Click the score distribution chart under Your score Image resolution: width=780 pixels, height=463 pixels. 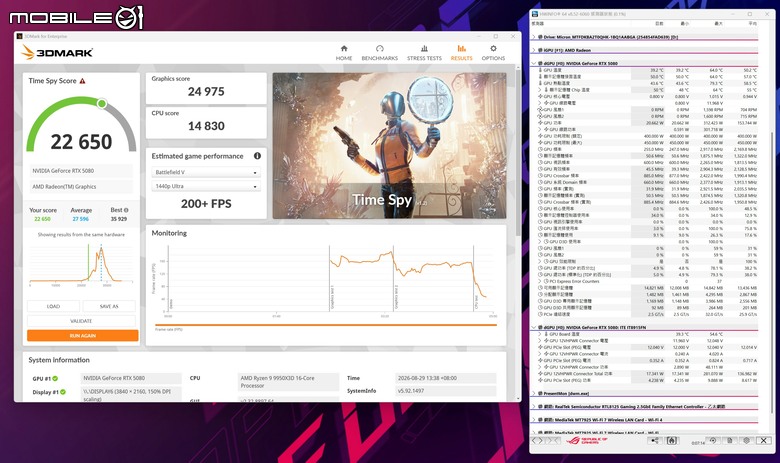pyautogui.click(x=82, y=264)
